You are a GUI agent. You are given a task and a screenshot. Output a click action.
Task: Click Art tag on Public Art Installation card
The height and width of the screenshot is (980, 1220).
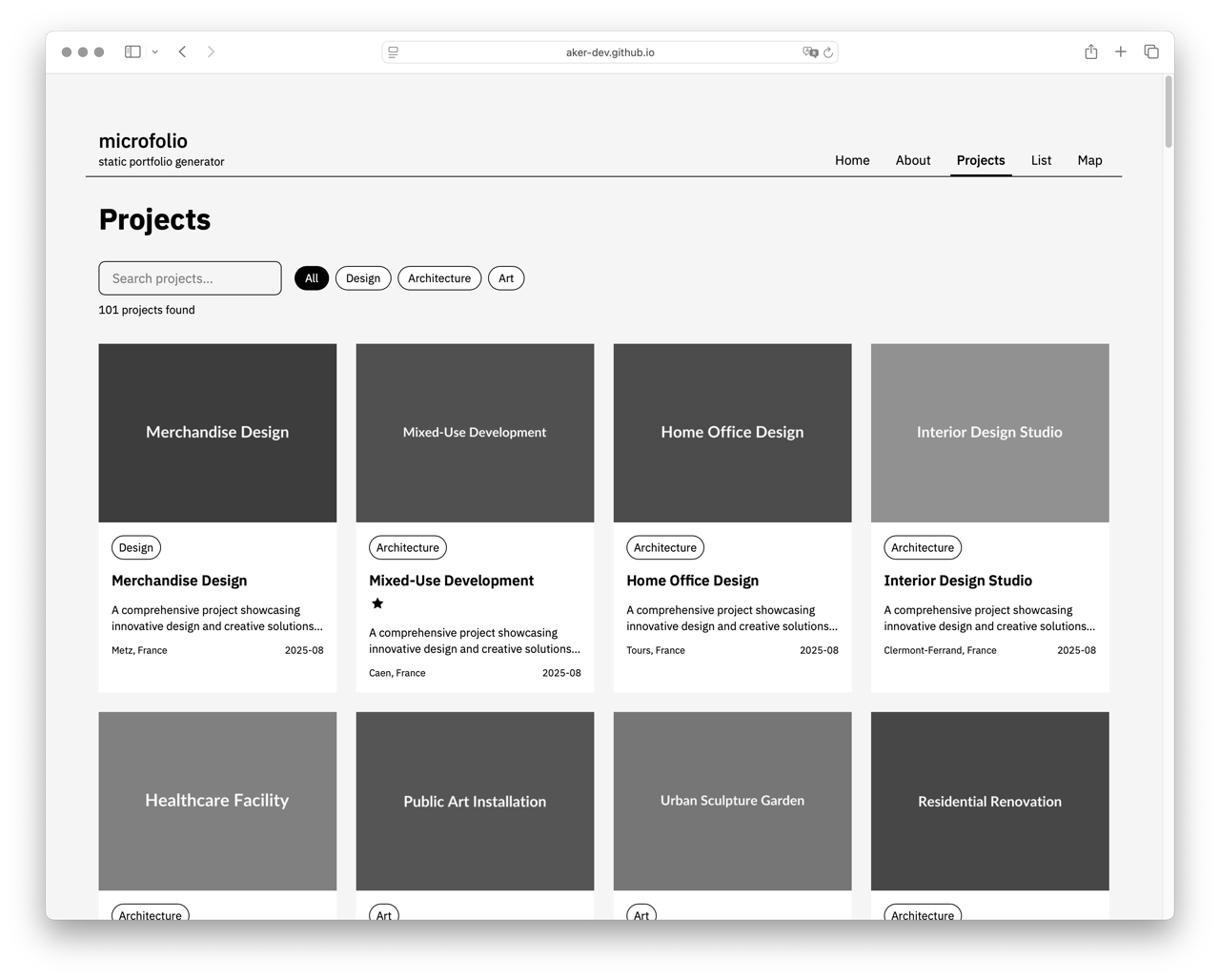click(384, 913)
